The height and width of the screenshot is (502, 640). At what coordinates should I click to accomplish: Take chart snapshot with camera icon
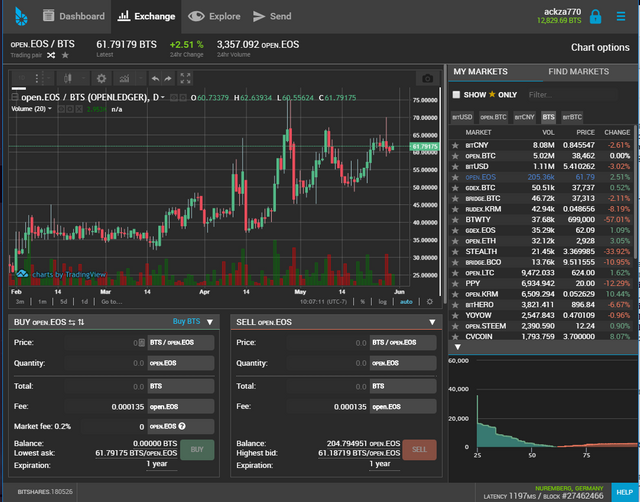point(427,78)
